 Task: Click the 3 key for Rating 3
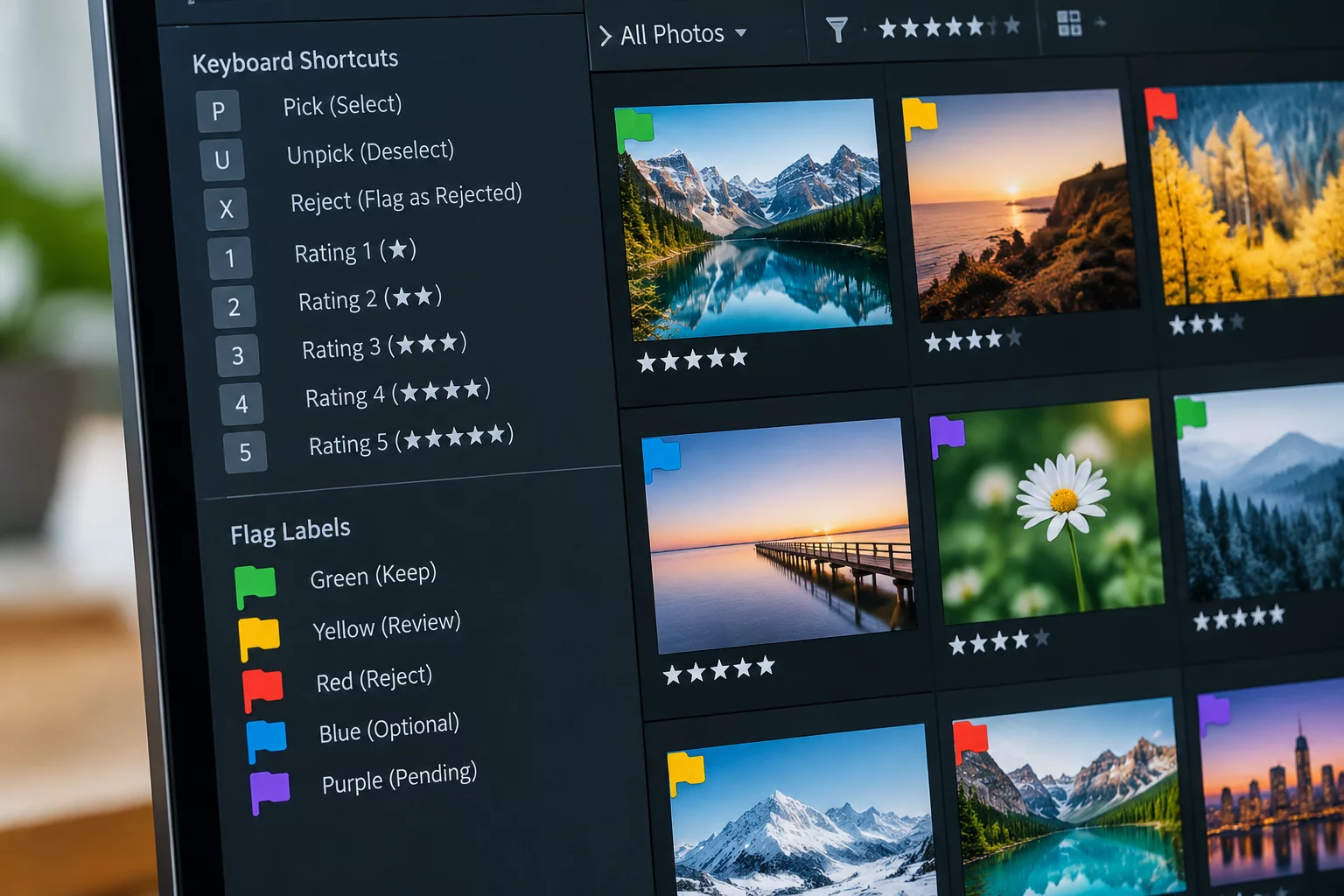coord(238,355)
